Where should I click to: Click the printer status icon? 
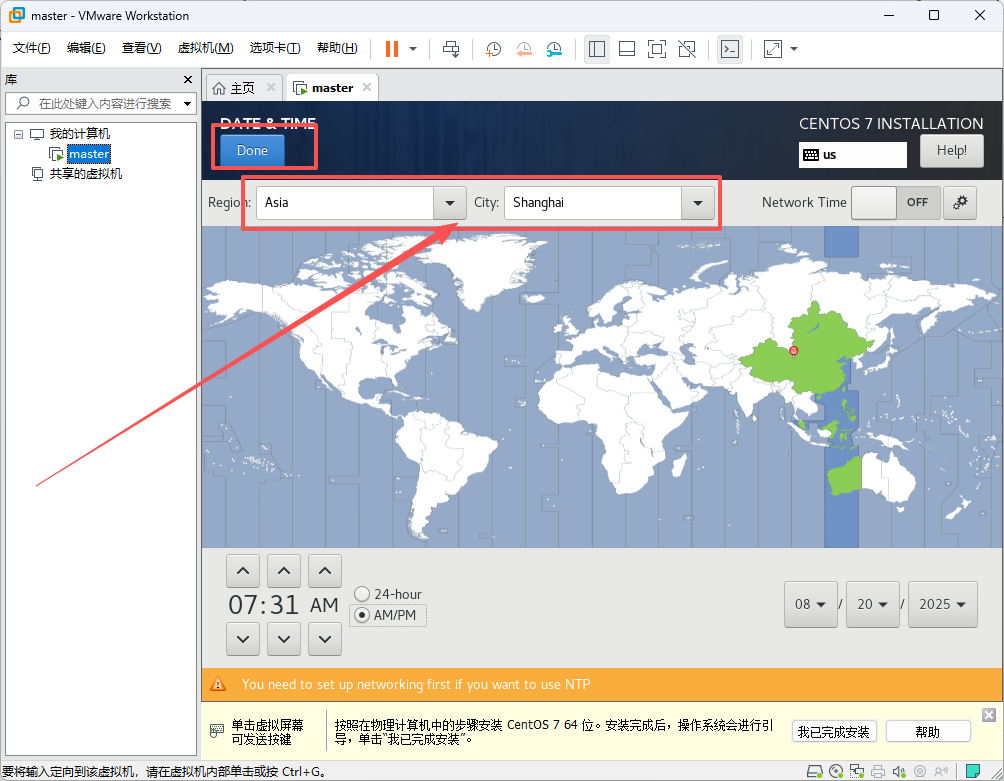(x=878, y=771)
